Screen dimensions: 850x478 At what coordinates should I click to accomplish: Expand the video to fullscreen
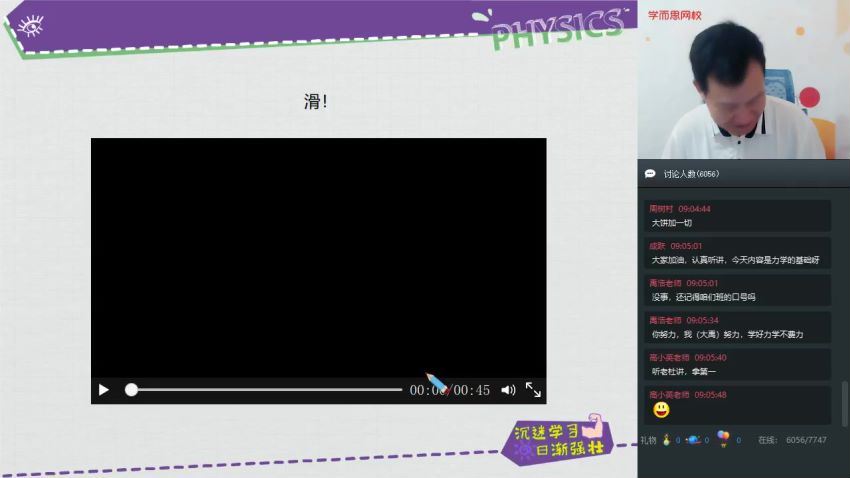tap(533, 390)
